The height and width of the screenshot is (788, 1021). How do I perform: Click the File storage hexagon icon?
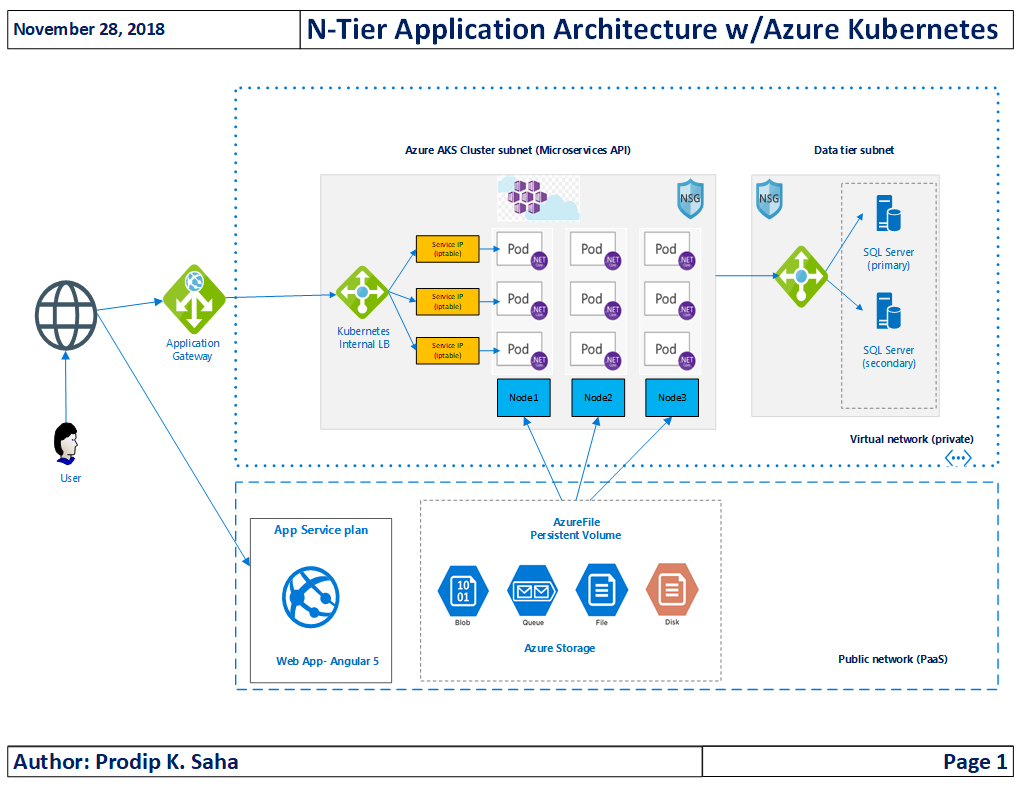pyautogui.click(x=602, y=590)
